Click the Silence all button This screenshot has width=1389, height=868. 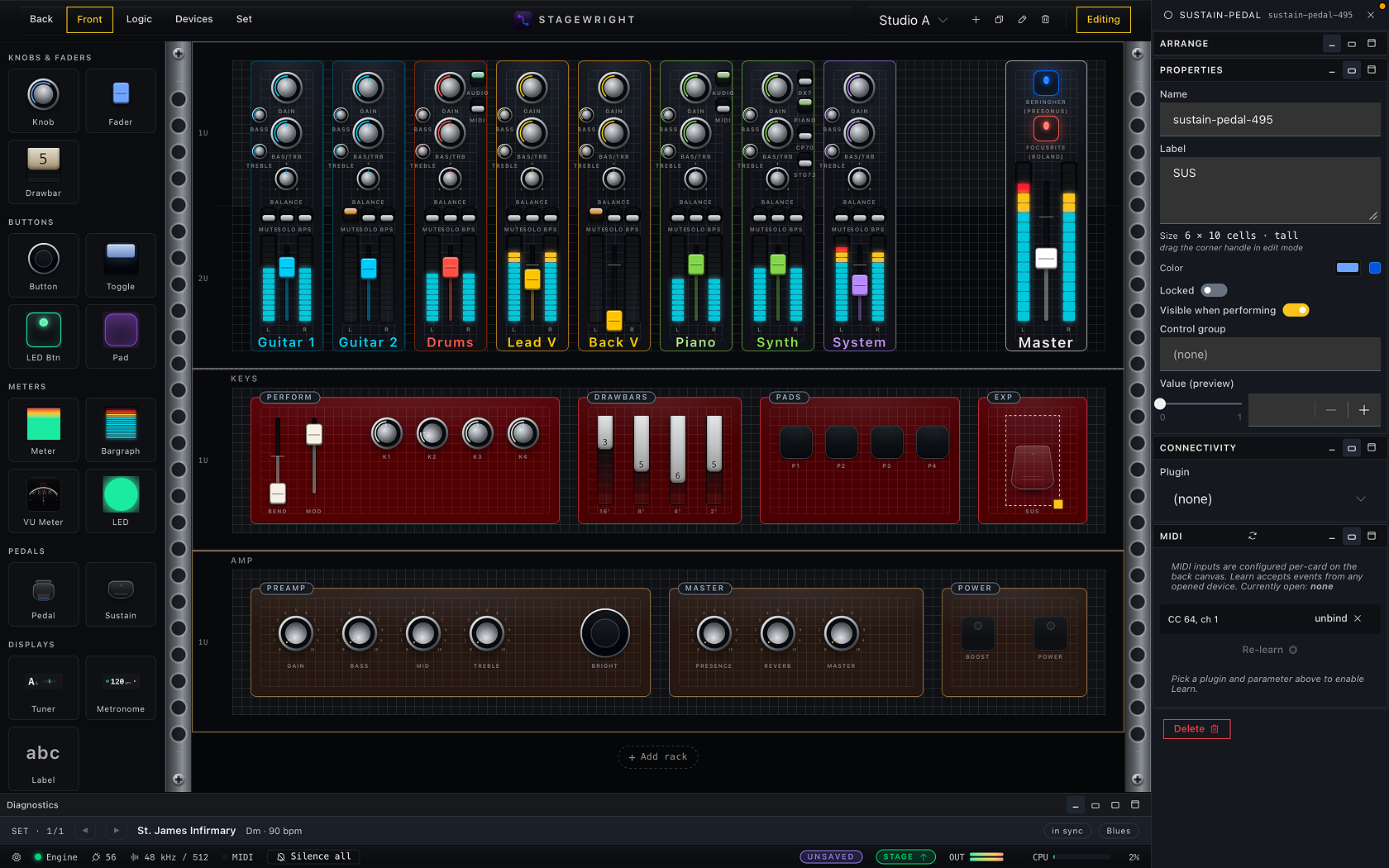click(x=313, y=856)
